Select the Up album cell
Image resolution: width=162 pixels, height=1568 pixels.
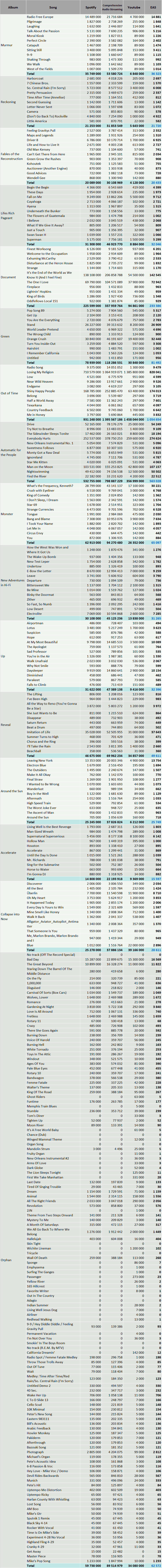(x=13, y=656)
